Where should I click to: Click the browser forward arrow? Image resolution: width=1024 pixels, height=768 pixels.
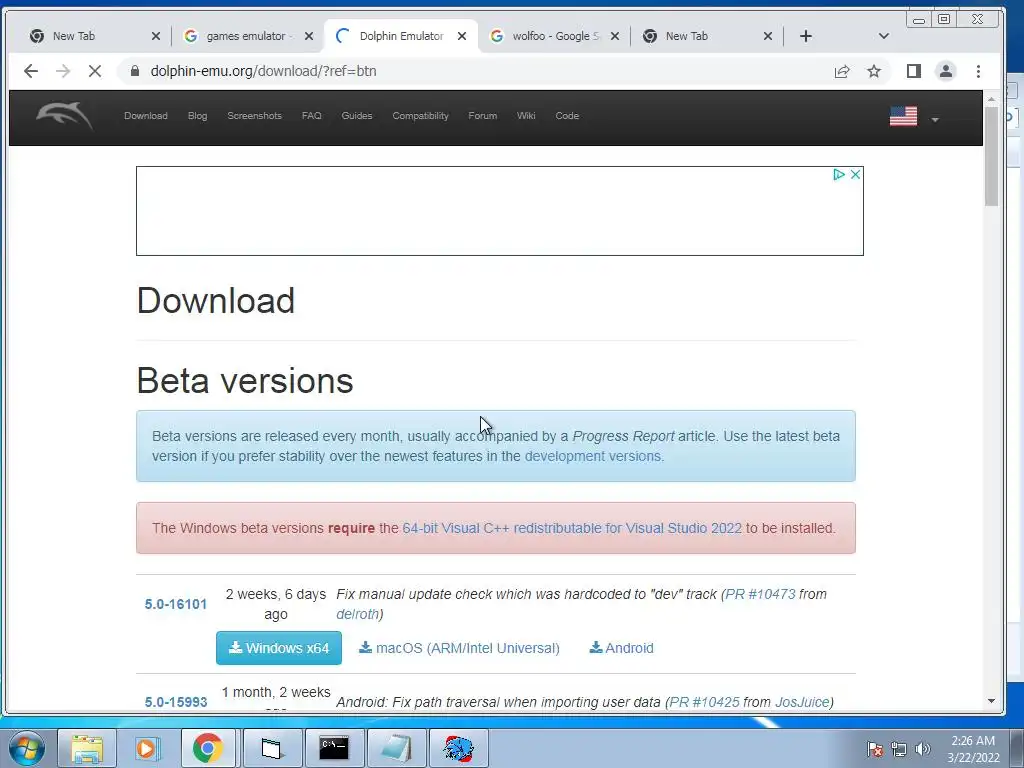click(63, 71)
